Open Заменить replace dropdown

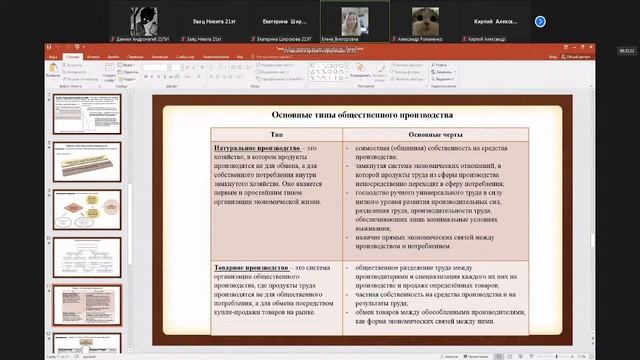pos(443,72)
